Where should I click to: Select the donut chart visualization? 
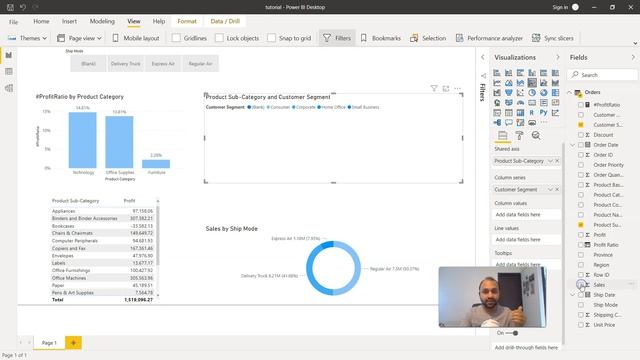(x=544, y=93)
